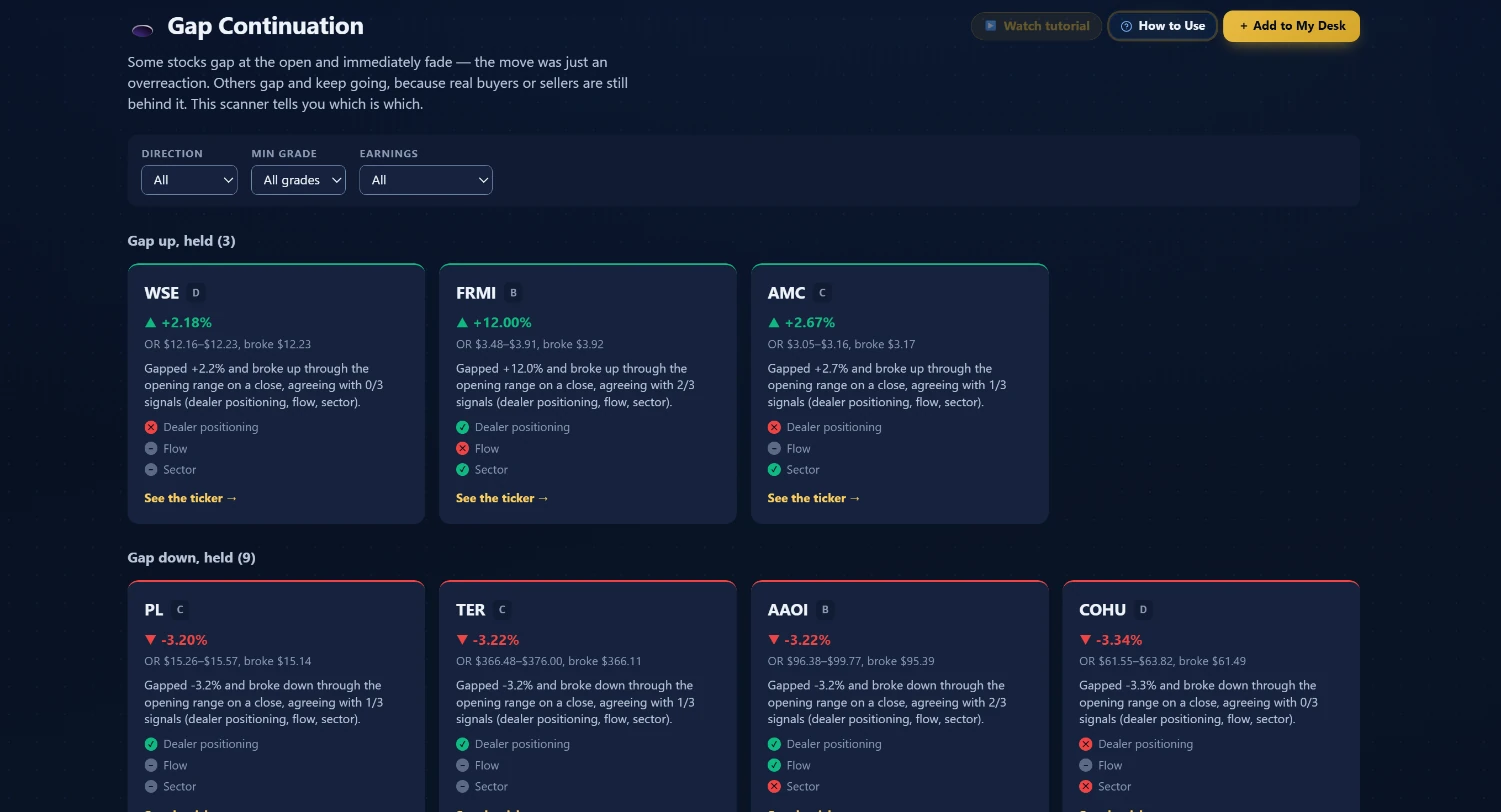This screenshot has height=812, width=1501.
Task: Click FRMI Dealer positioning green check icon
Action: coord(462,427)
